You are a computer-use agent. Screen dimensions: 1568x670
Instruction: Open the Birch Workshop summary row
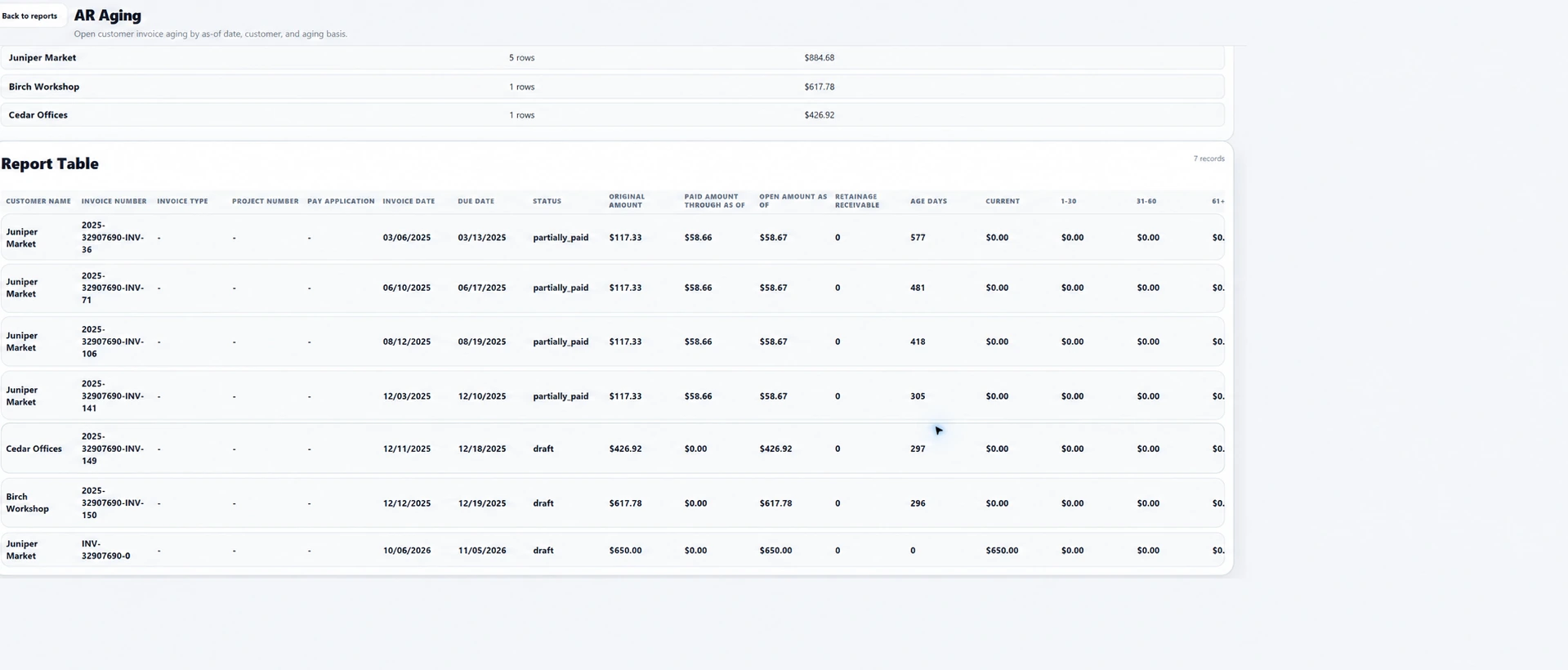612,87
